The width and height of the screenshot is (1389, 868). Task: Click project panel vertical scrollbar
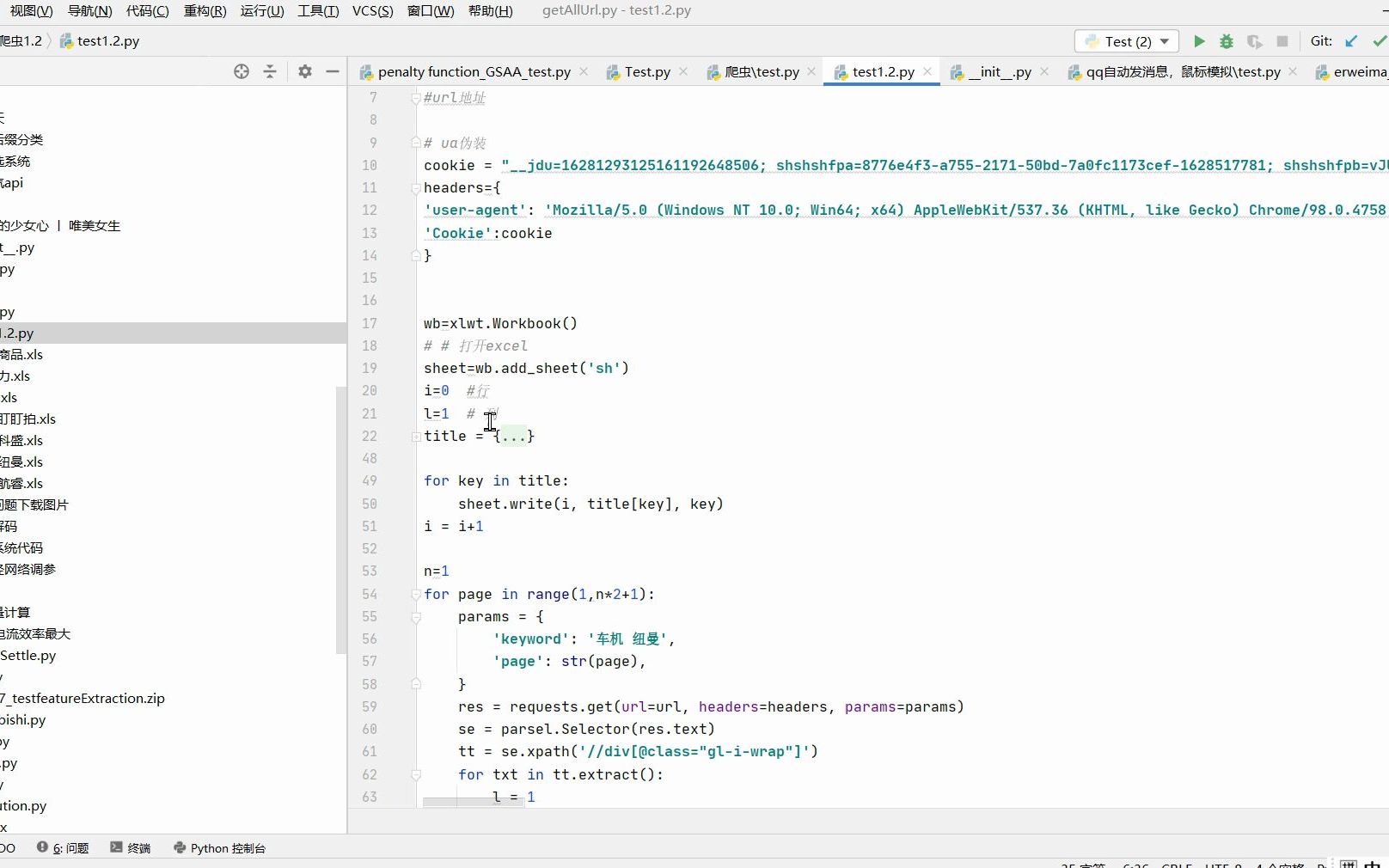tap(341, 520)
